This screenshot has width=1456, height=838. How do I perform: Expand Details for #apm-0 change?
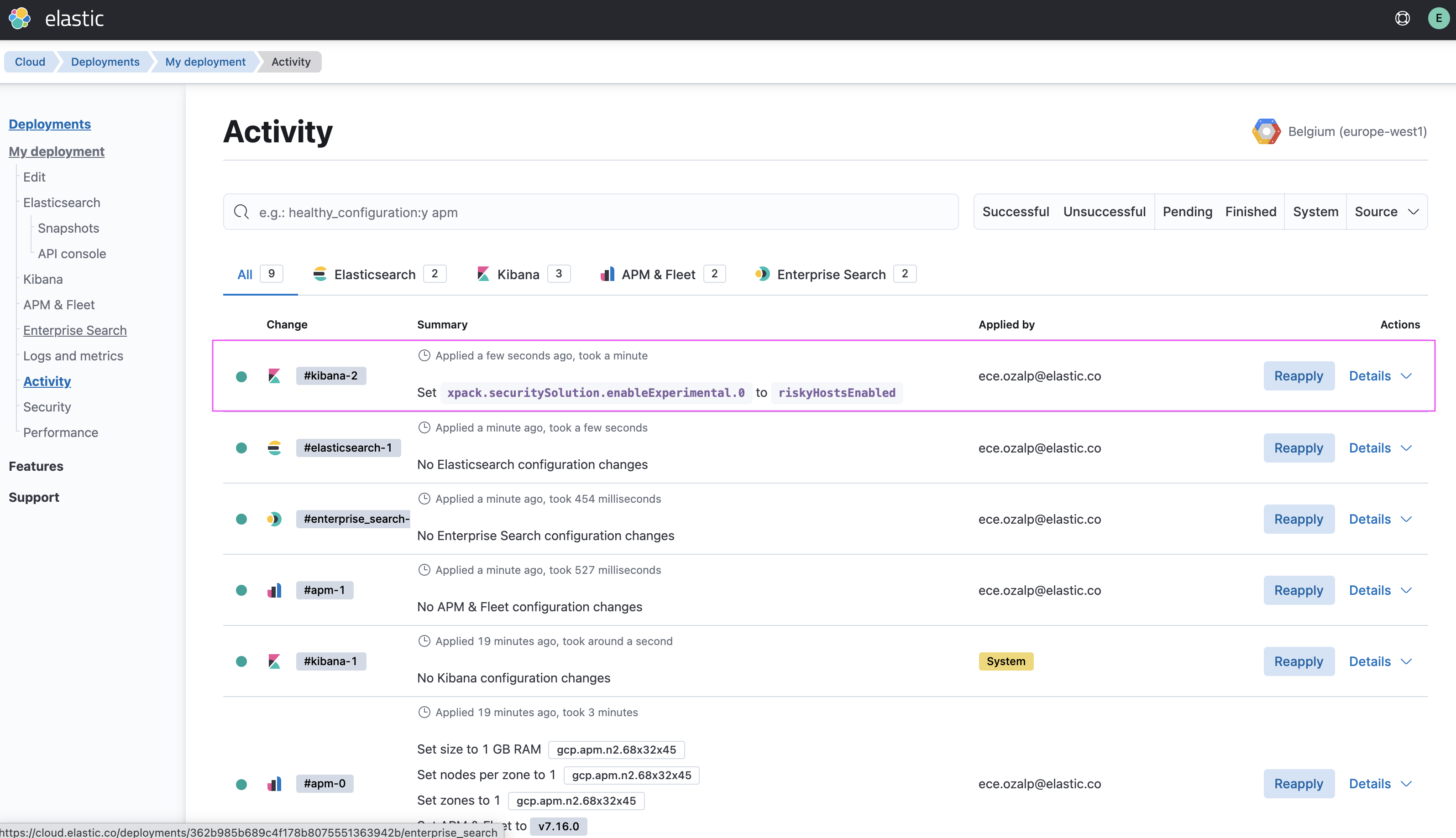click(x=1380, y=784)
